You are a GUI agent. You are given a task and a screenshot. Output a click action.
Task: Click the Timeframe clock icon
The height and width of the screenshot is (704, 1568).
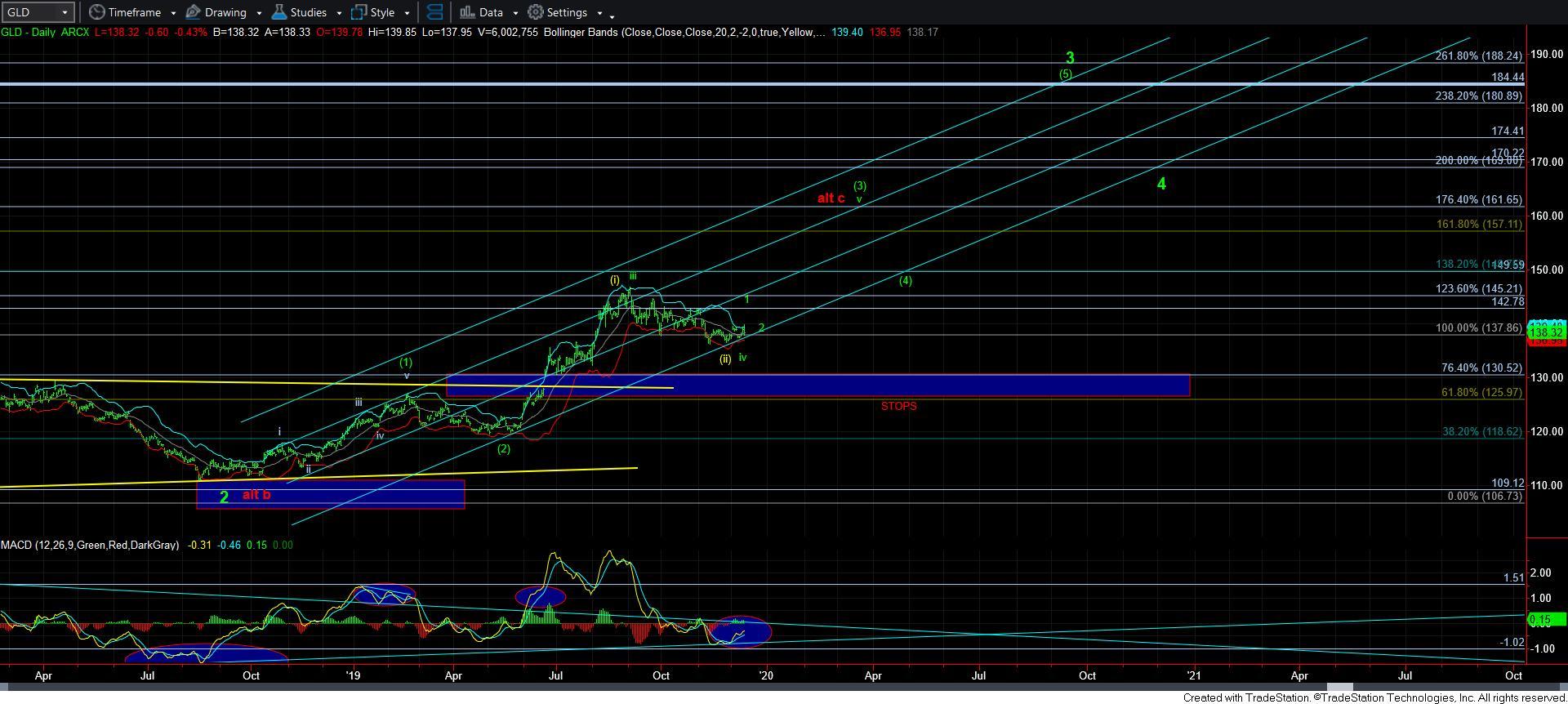[97, 12]
